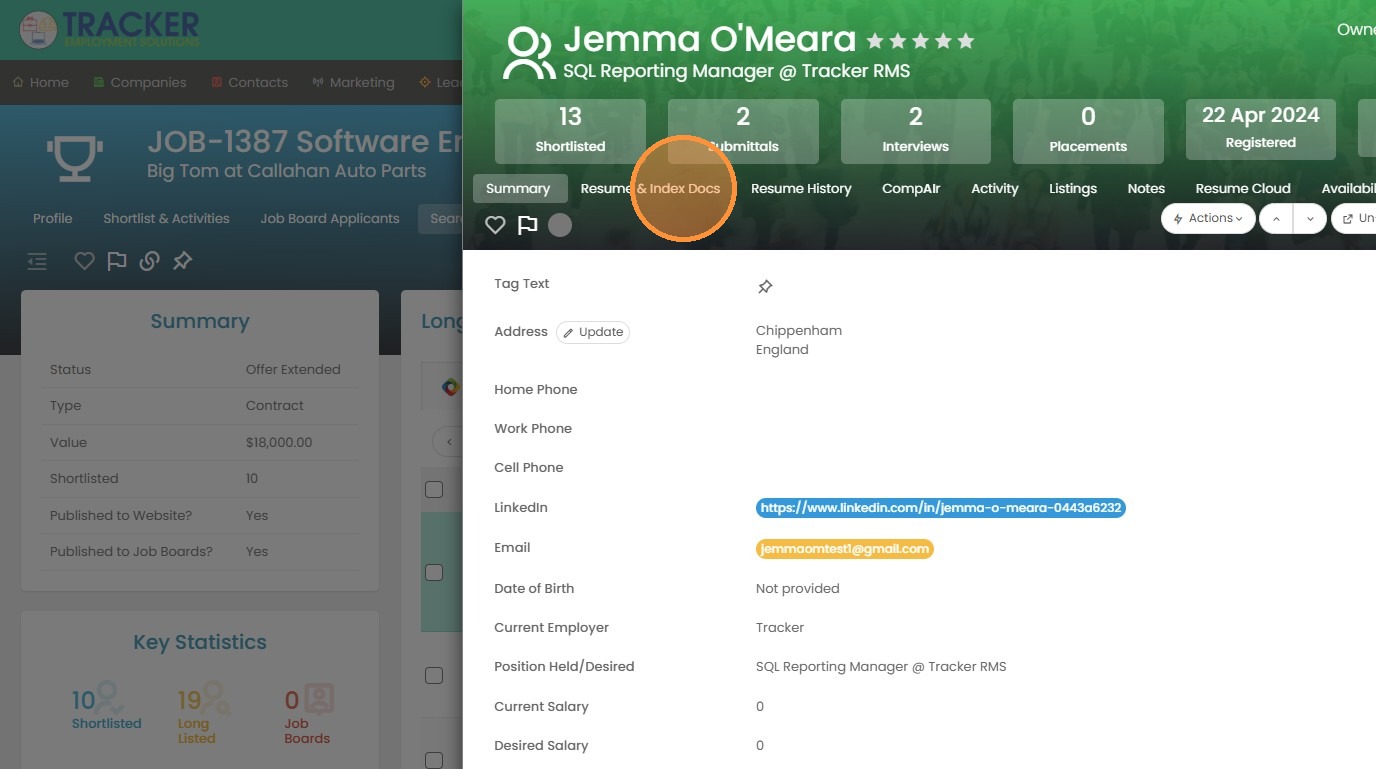Open the 13 Shortlisted tile
Image resolution: width=1376 pixels, height=769 pixels.
tap(570, 131)
